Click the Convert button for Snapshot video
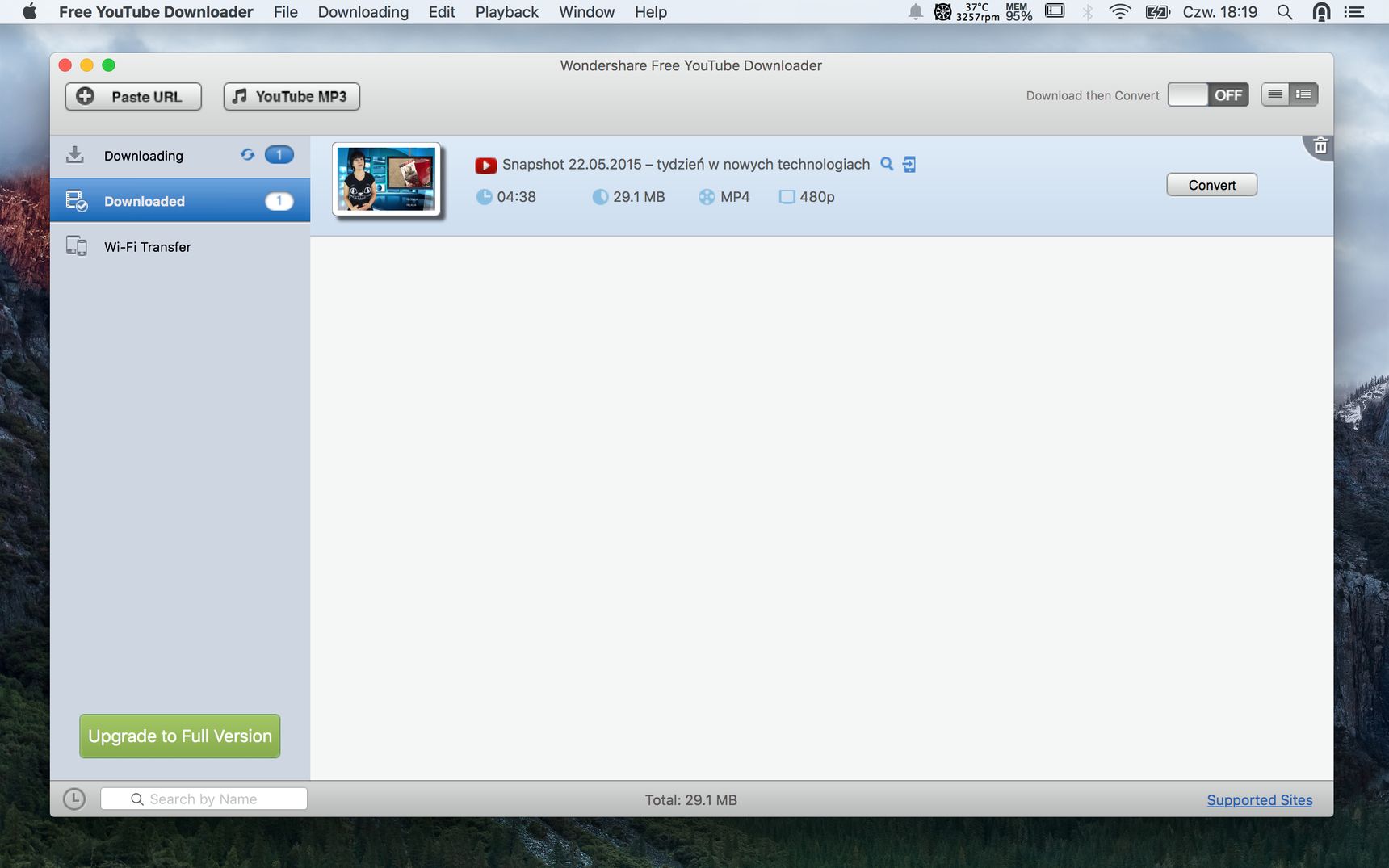Image resolution: width=1389 pixels, height=868 pixels. [1211, 185]
